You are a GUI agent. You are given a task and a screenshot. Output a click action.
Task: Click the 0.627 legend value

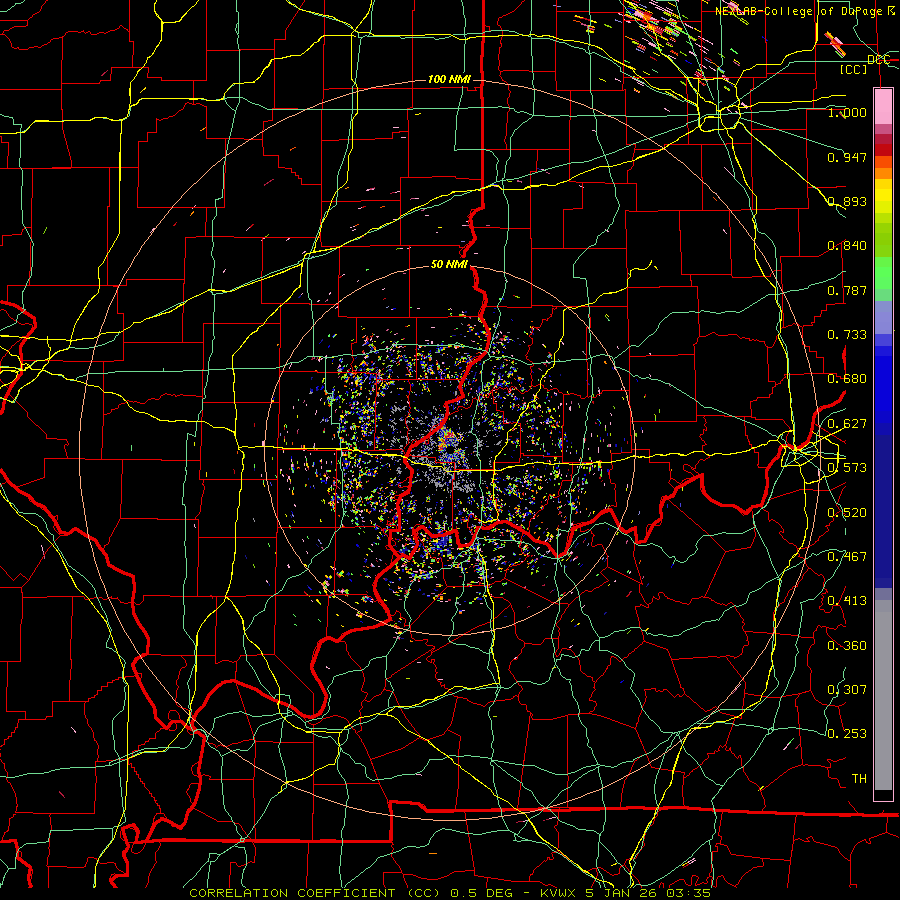pos(847,424)
